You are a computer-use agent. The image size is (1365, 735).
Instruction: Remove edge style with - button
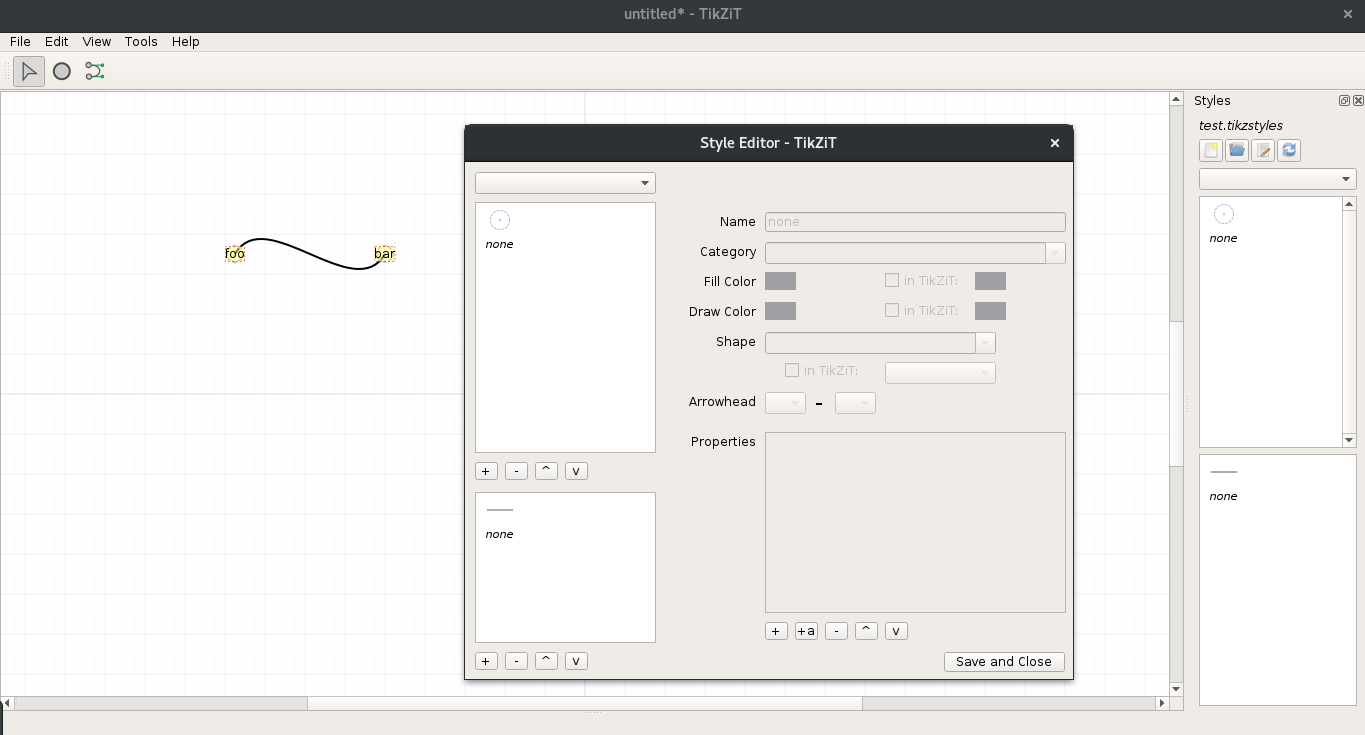(516, 661)
